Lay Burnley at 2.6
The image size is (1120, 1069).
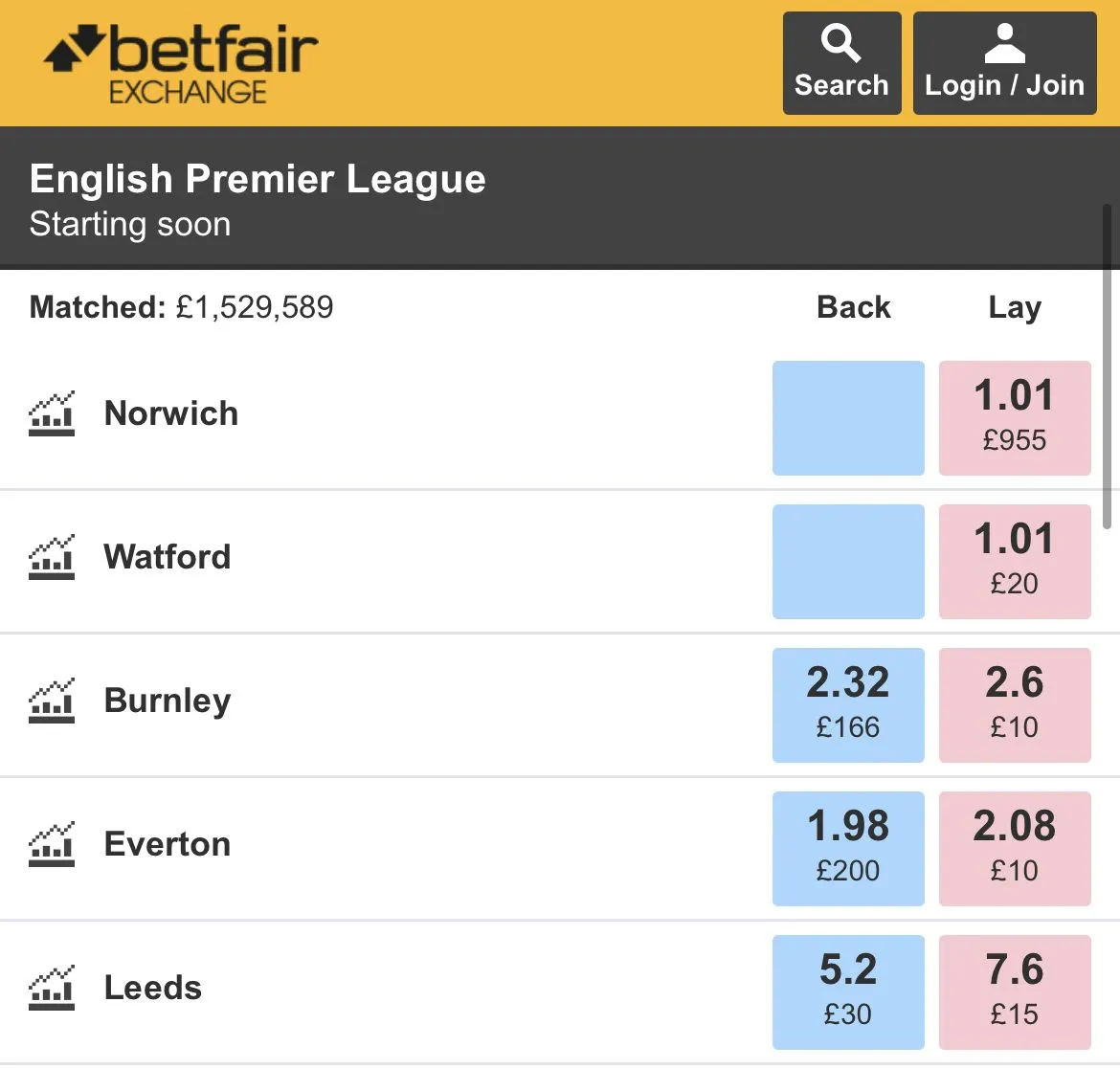point(1015,705)
